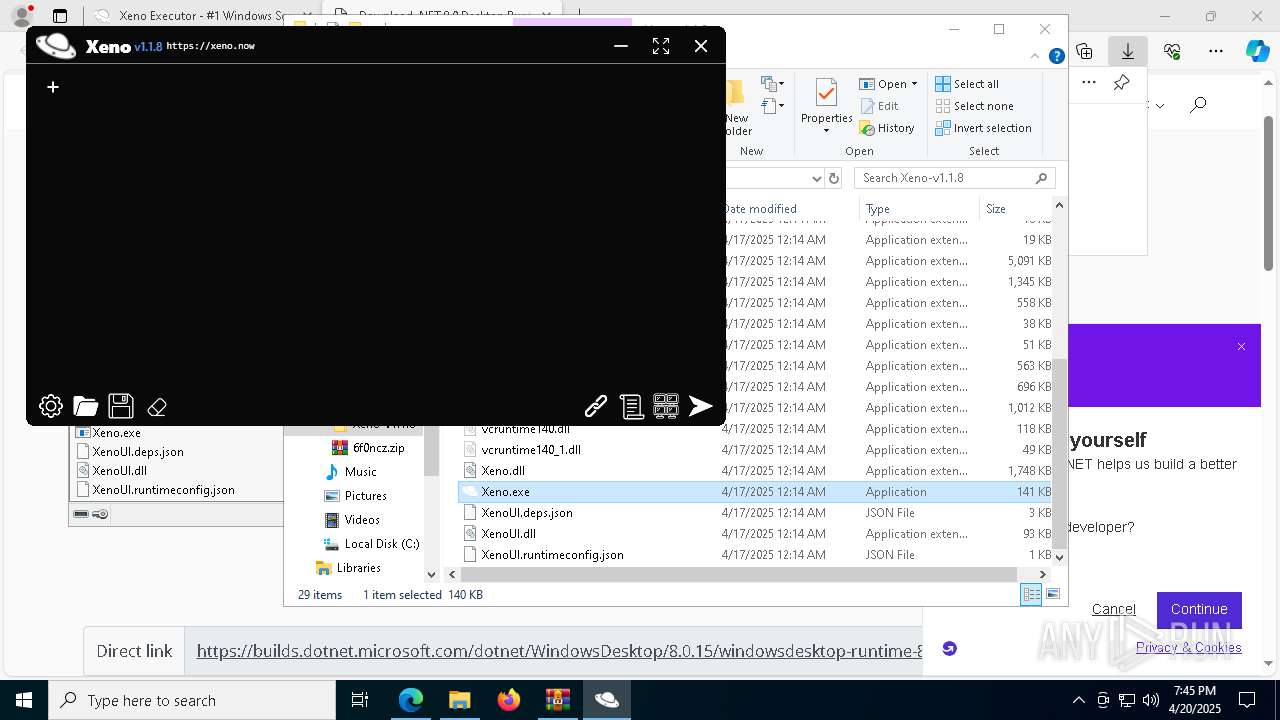Open the Xeno script list icon

(x=631, y=406)
